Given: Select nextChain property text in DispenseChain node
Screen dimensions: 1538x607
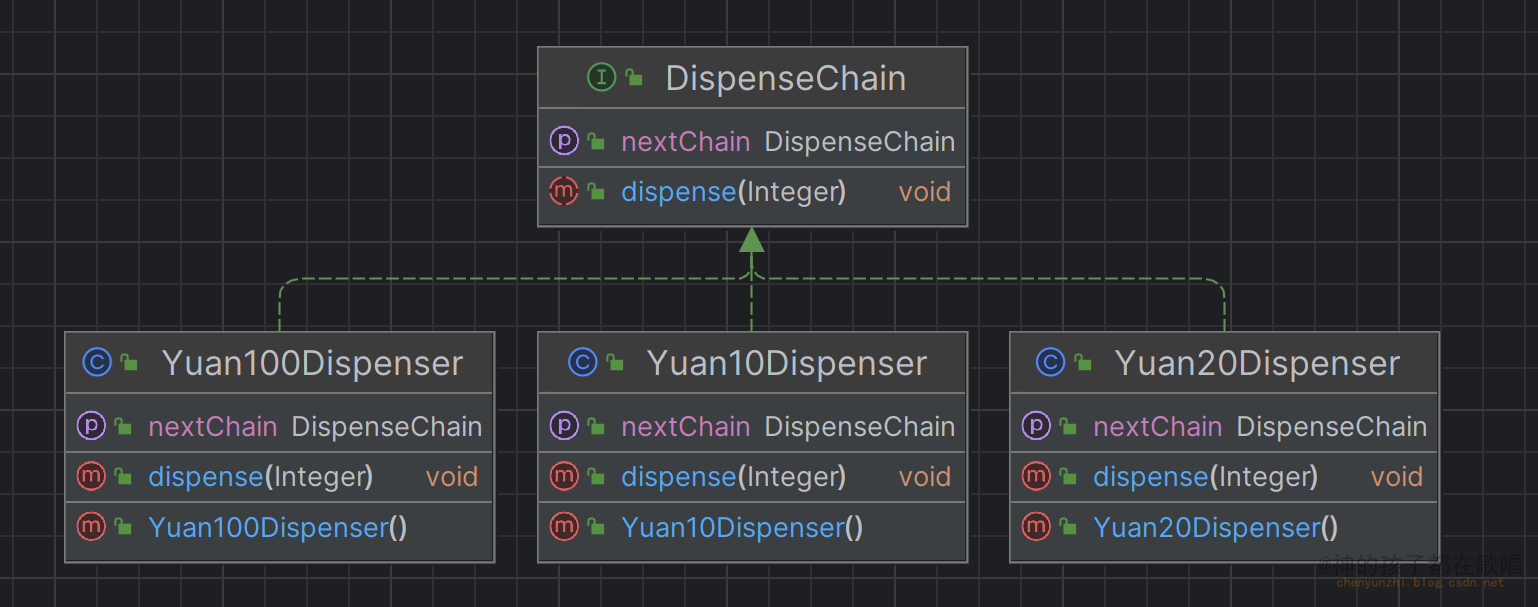Looking at the screenshot, I should (686, 142).
